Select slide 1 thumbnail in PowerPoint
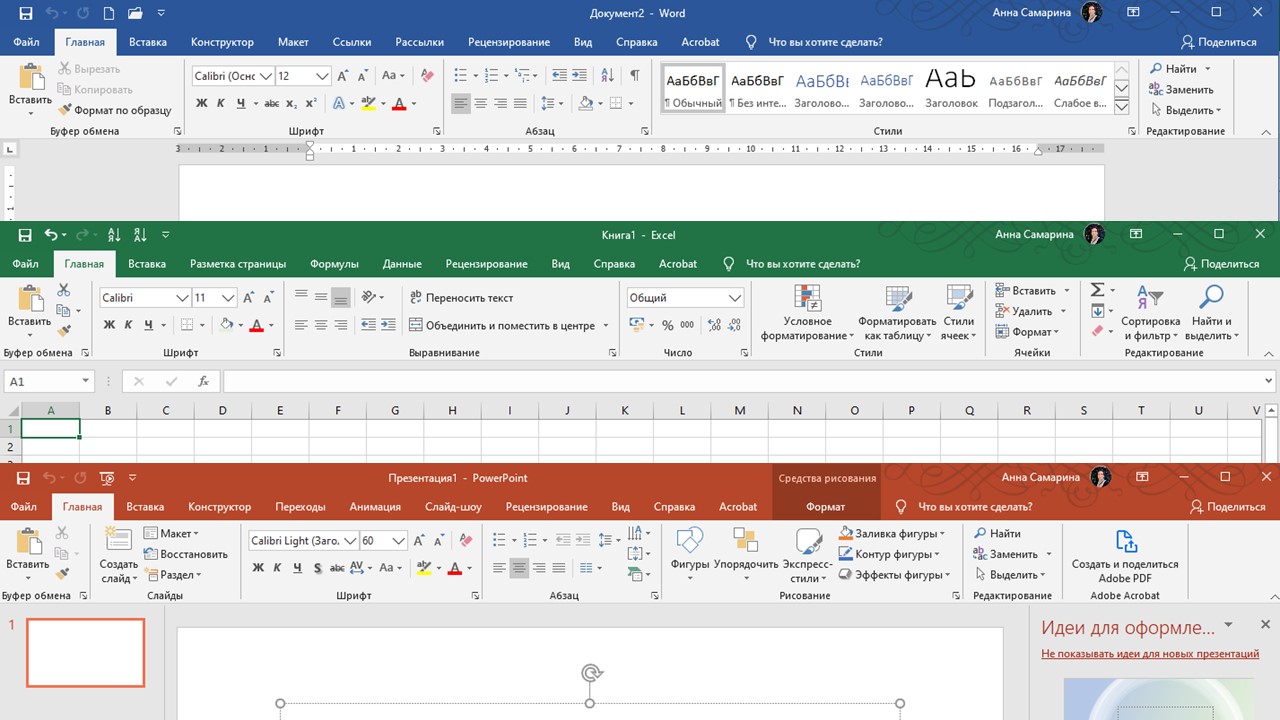Viewport: 1280px width, 720px height. click(x=85, y=652)
